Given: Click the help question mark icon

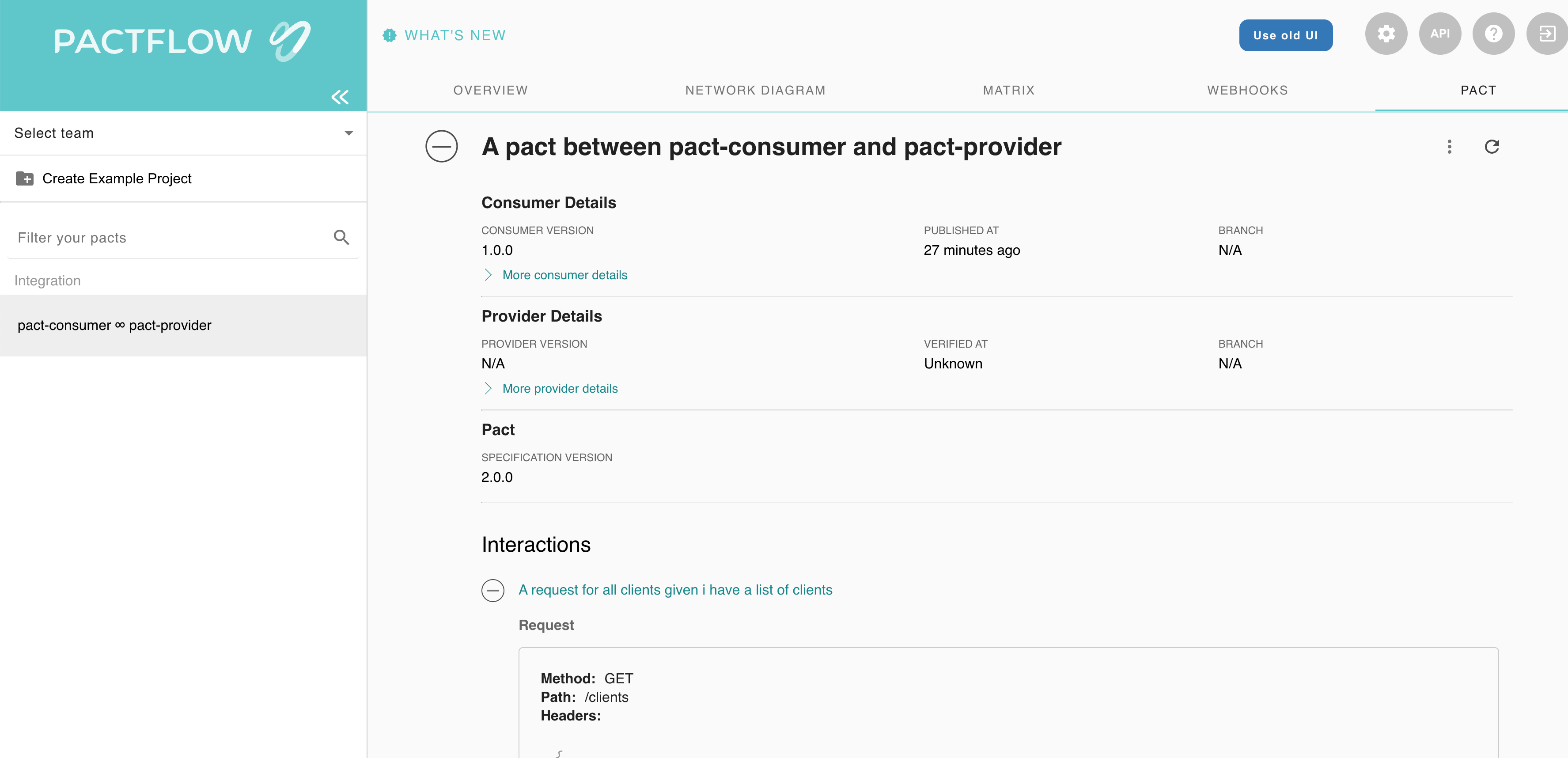Looking at the screenshot, I should (x=1493, y=34).
